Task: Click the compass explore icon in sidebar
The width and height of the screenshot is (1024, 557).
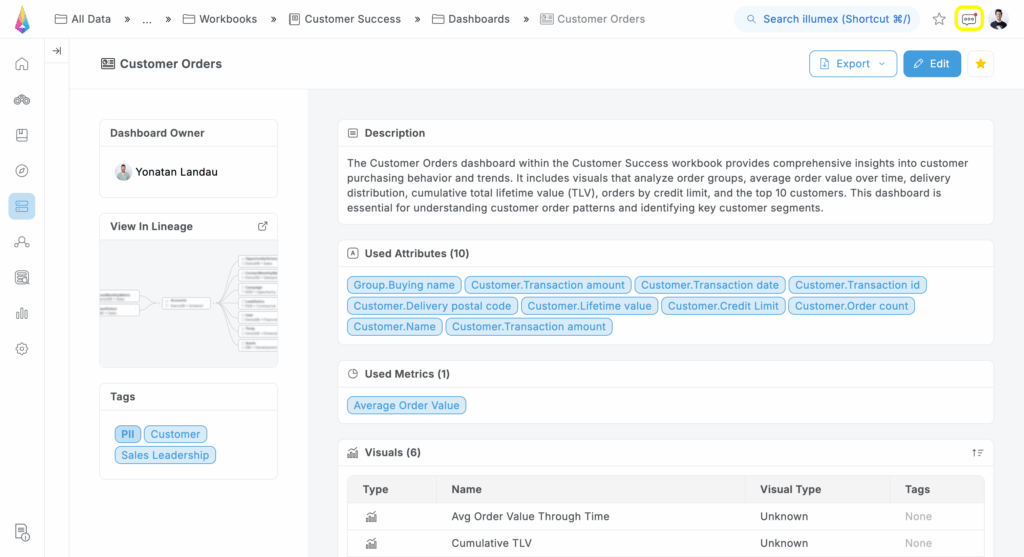Action: pyautogui.click(x=22, y=171)
